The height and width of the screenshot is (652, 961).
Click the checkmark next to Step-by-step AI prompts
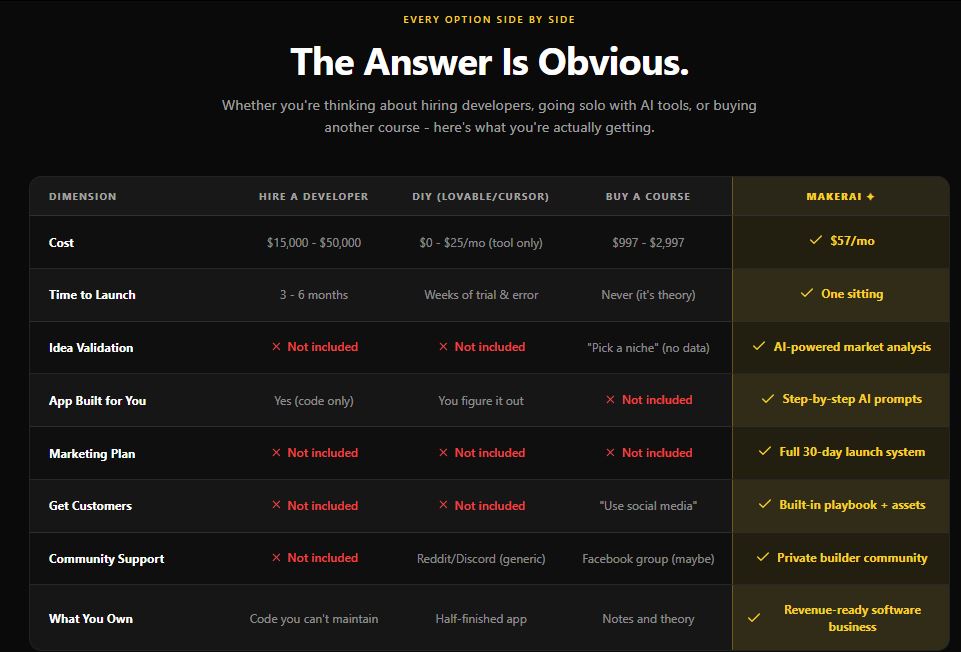[768, 399]
